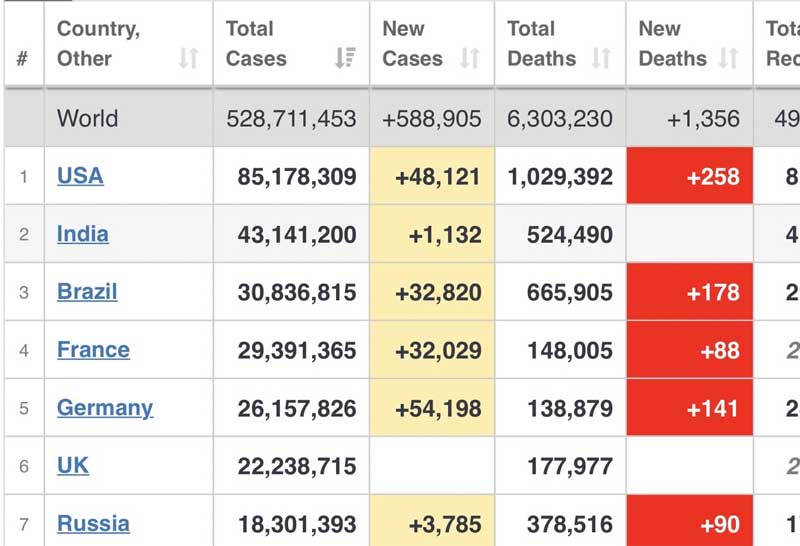This screenshot has width=800, height=546.
Task: Select USA new deaths red cell
Action: pos(690,177)
